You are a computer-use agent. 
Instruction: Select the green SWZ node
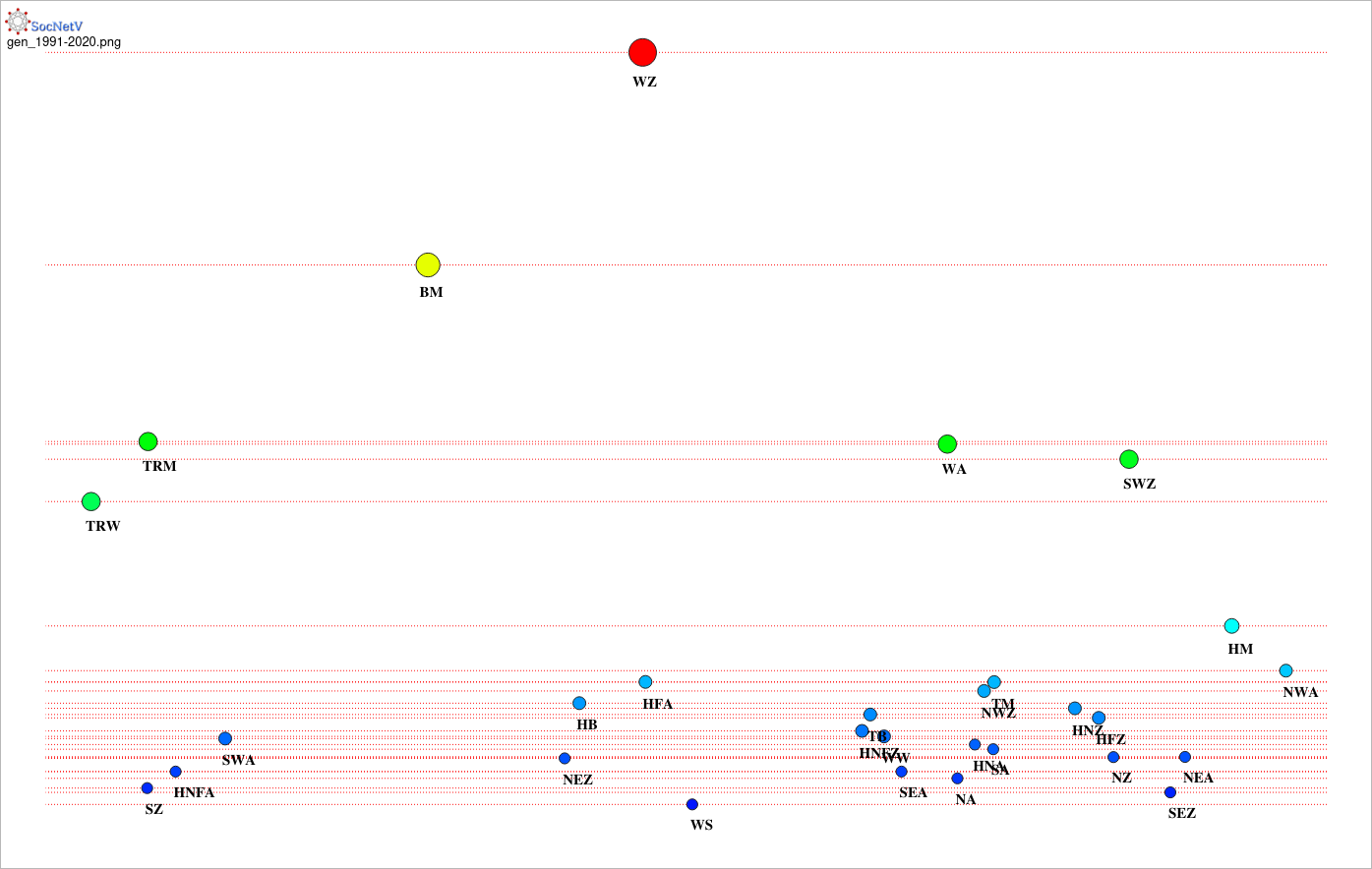click(1129, 459)
